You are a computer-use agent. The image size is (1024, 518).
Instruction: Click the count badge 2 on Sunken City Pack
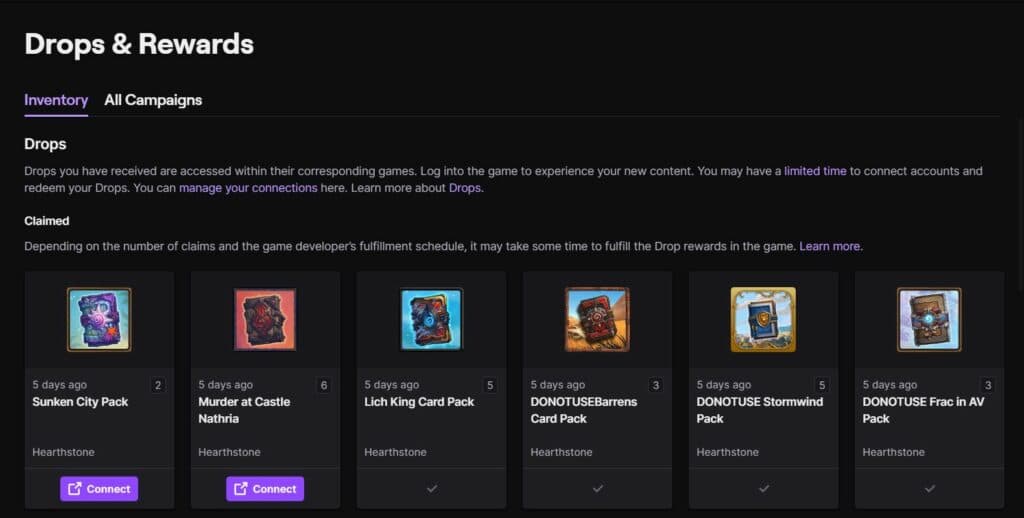pyautogui.click(x=158, y=385)
